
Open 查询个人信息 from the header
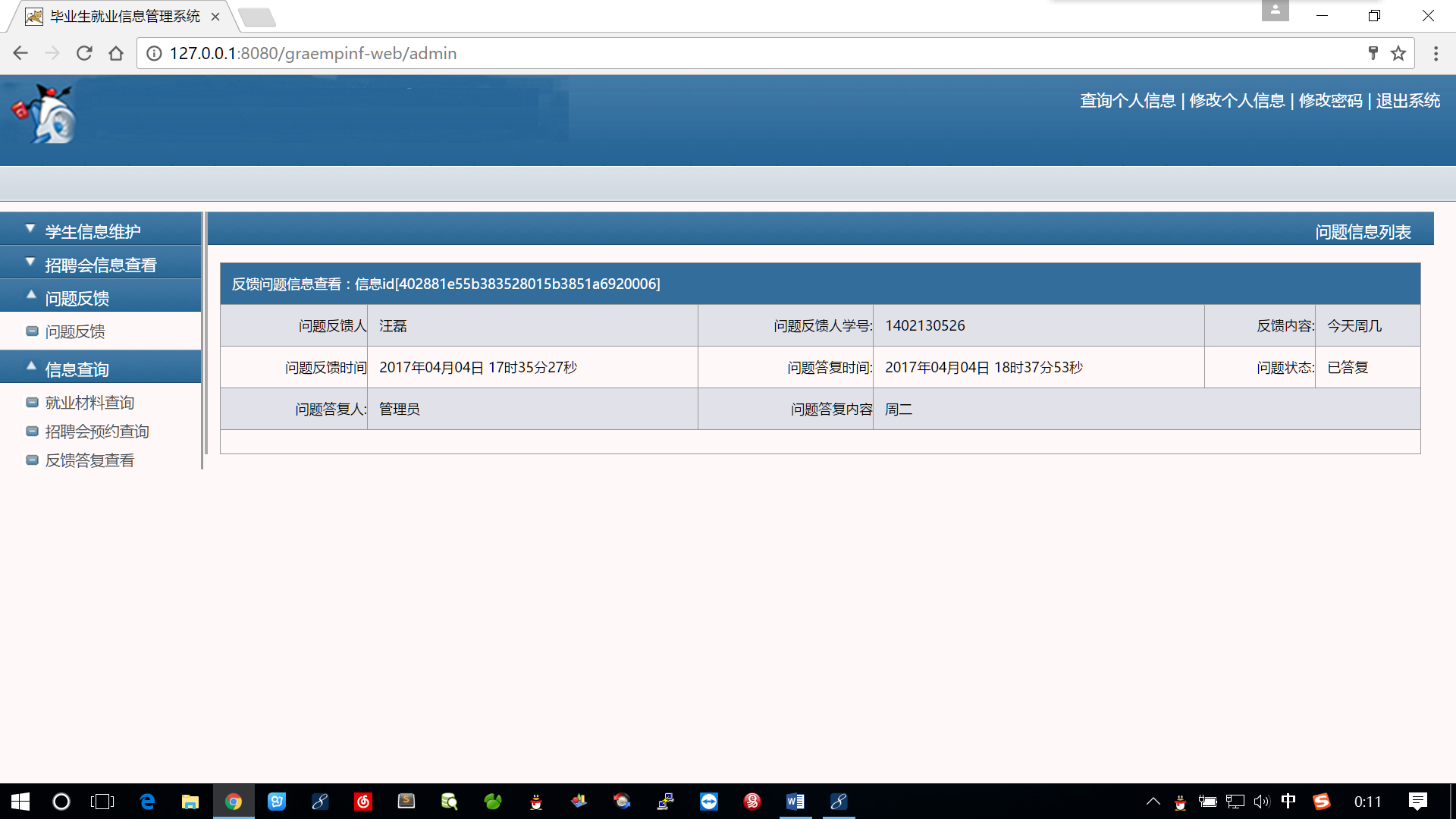tap(1128, 101)
